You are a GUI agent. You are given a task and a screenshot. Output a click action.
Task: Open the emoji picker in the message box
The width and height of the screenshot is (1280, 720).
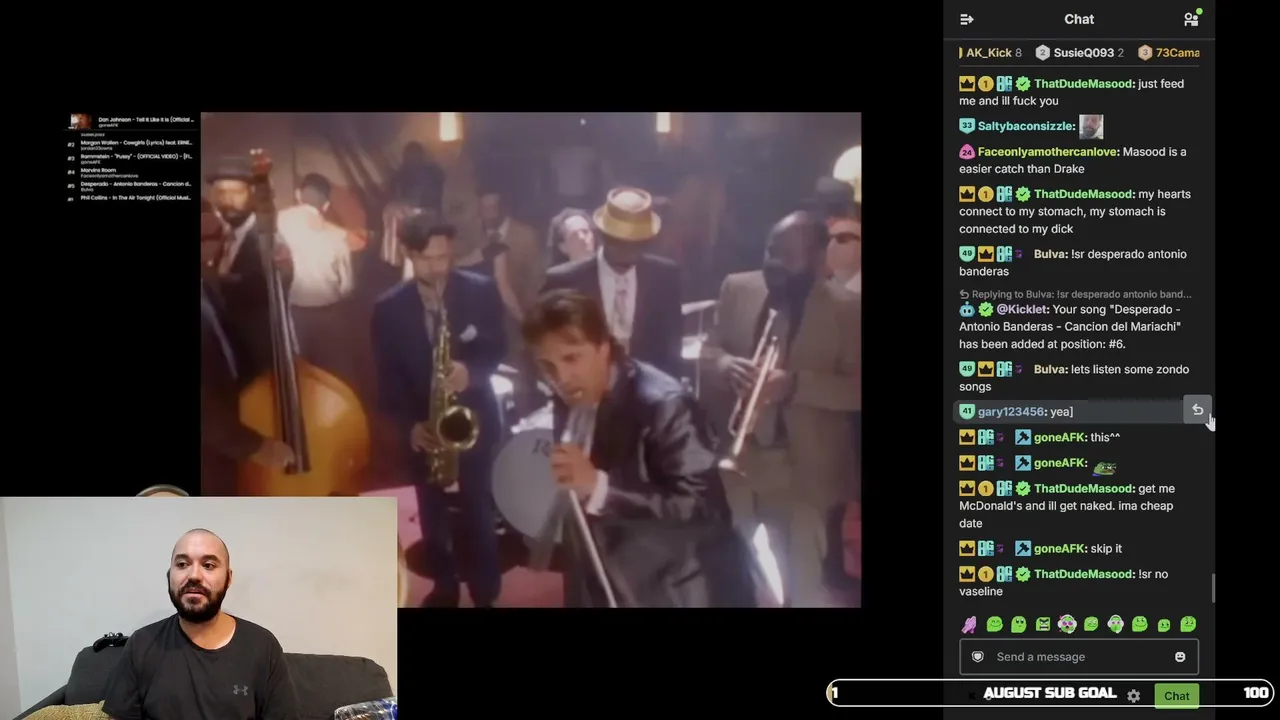(1180, 657)
